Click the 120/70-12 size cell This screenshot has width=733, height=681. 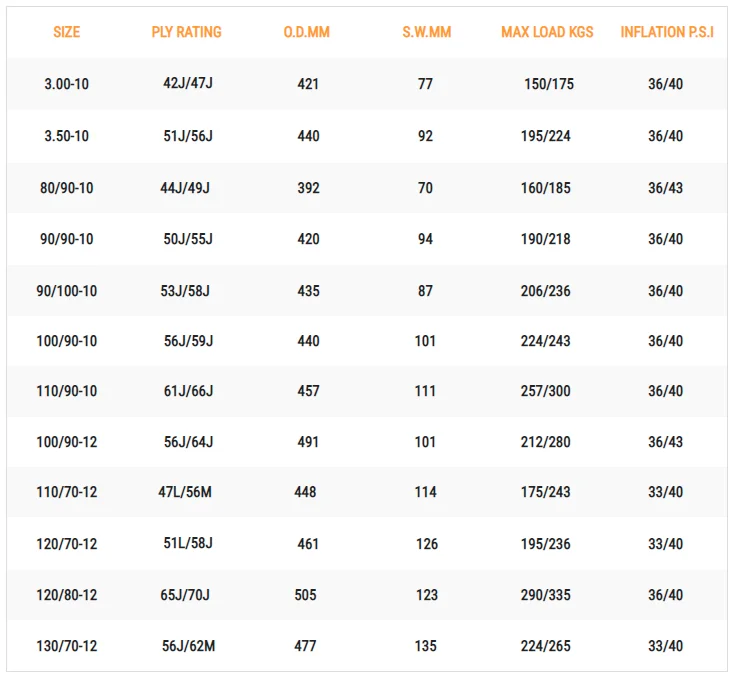66,544
